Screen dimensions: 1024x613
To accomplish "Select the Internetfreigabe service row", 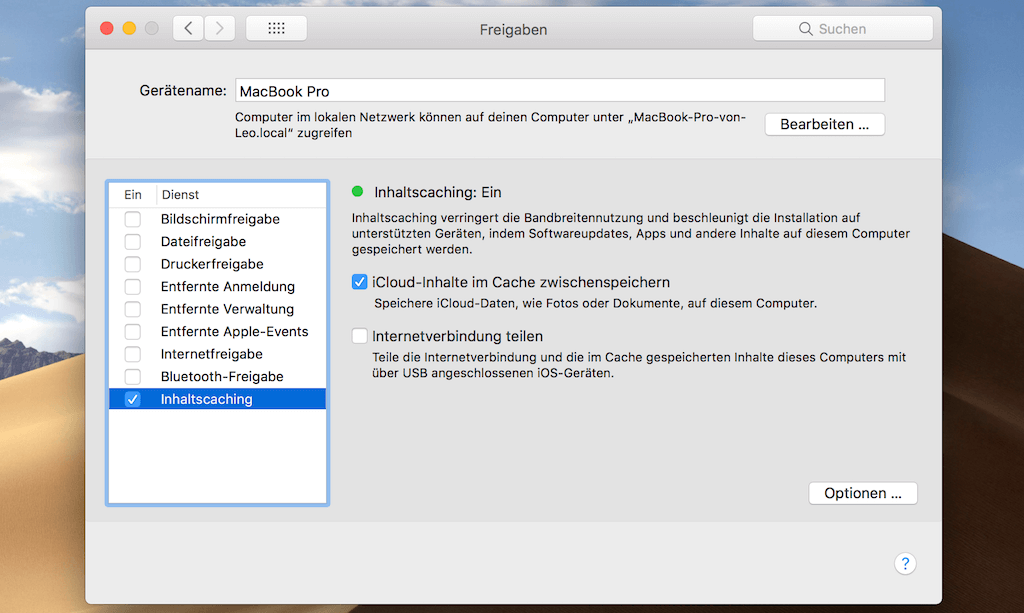I will [x=217, y=354].
